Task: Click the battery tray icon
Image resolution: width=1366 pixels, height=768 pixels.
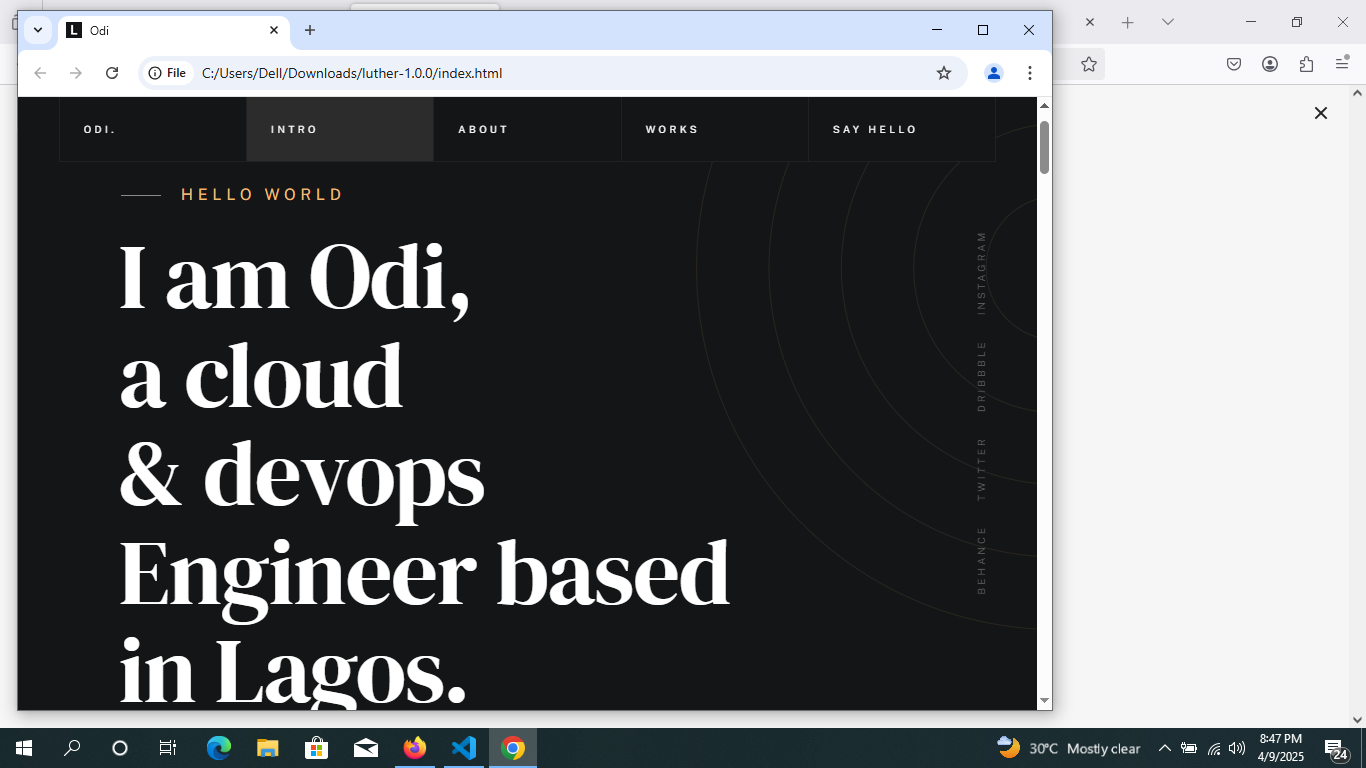Action: (x=1189, y=748)
